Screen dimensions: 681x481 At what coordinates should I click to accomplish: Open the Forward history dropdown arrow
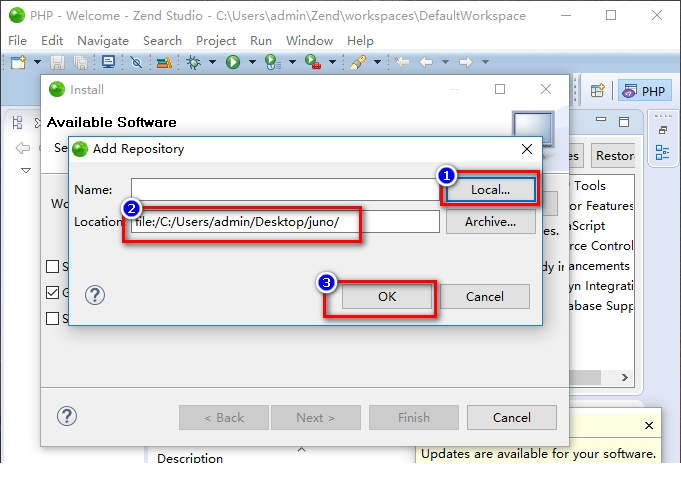(x=485, y=62)
